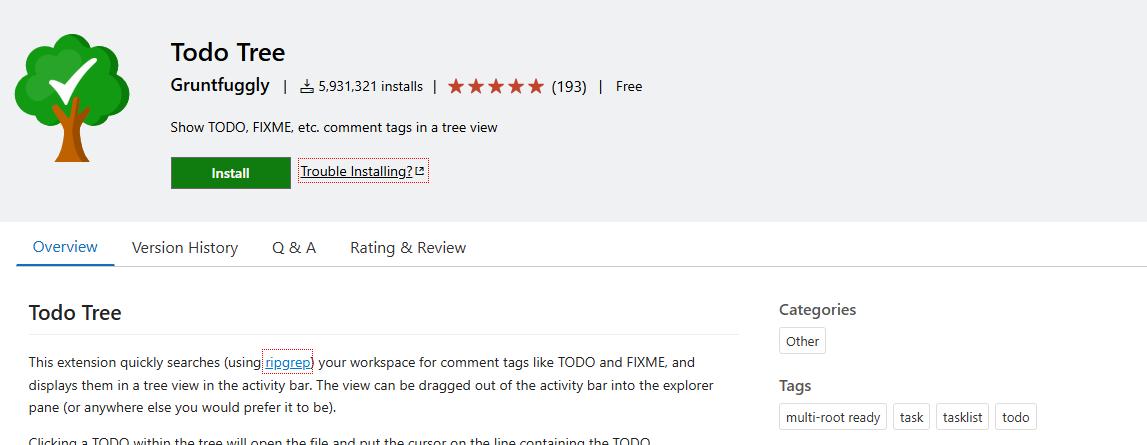
Task: Click the Todo Tree extension logo
Action: click(72, 97)
